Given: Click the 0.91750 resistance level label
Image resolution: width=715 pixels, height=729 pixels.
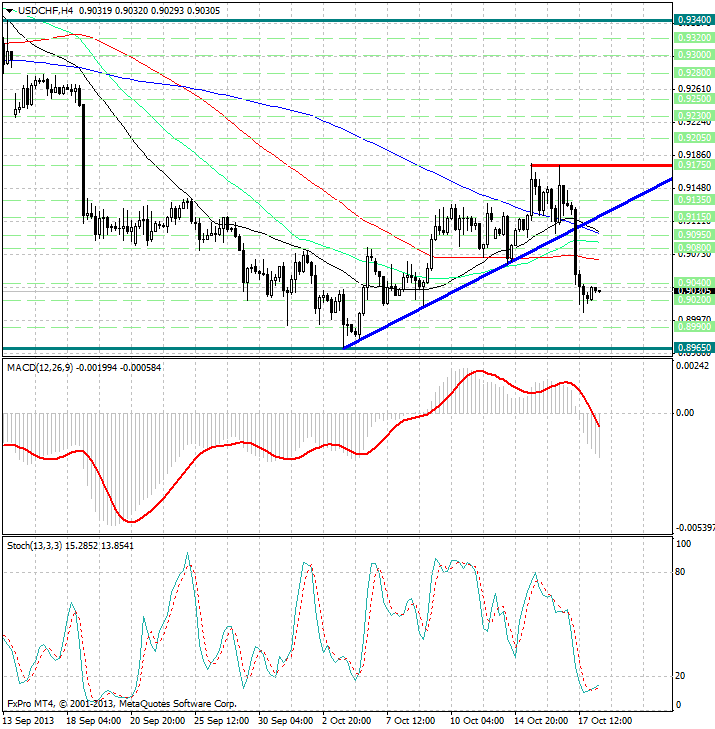Looking at the screenshot, I should tap(694, 165).
